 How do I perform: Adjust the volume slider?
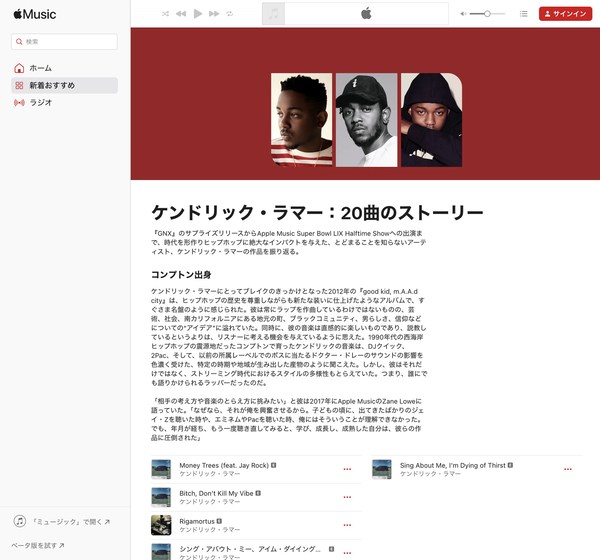pyautogui.click(x=487, y=14)
